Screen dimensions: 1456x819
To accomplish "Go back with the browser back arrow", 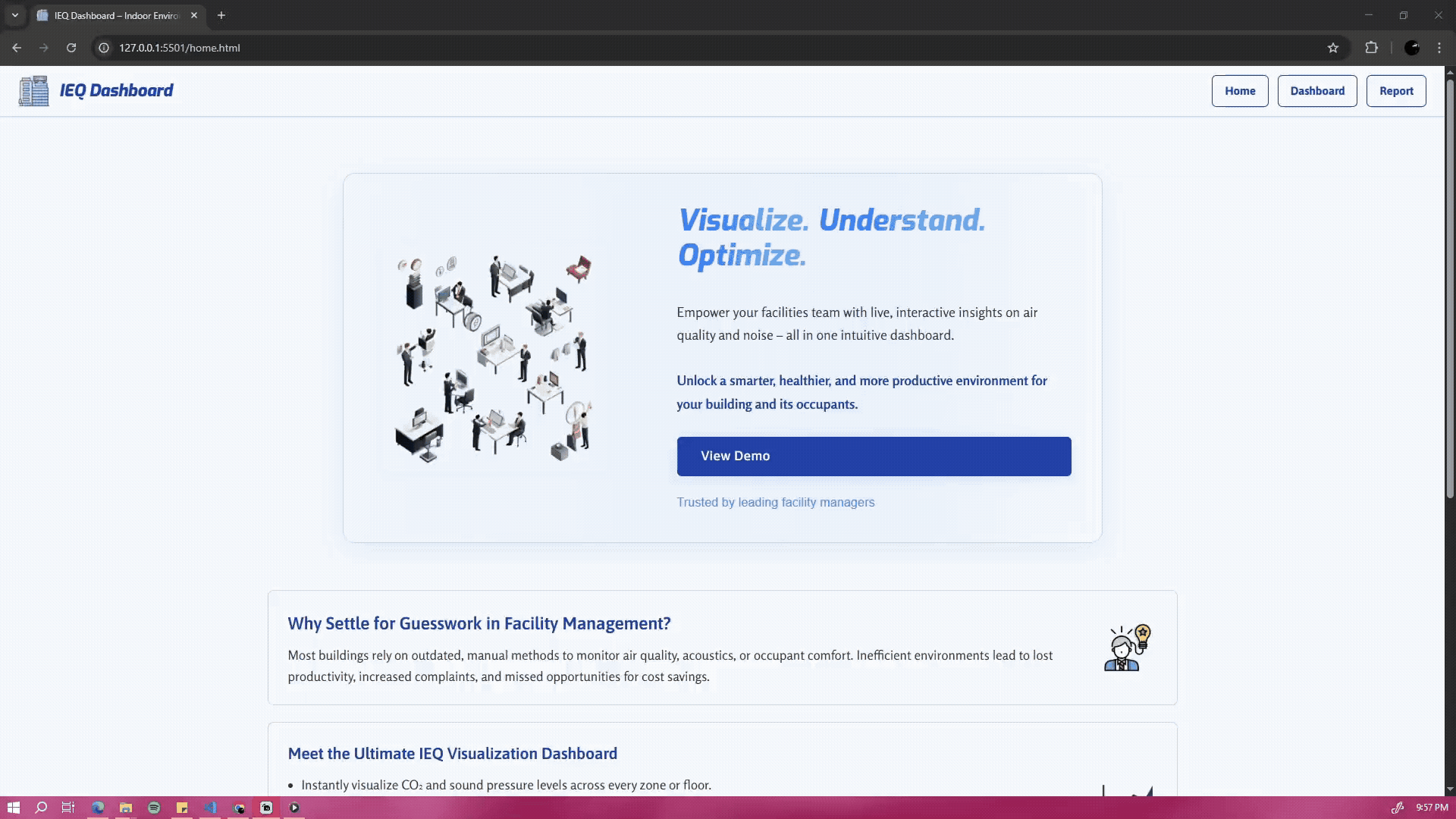I will pos(17,48).
